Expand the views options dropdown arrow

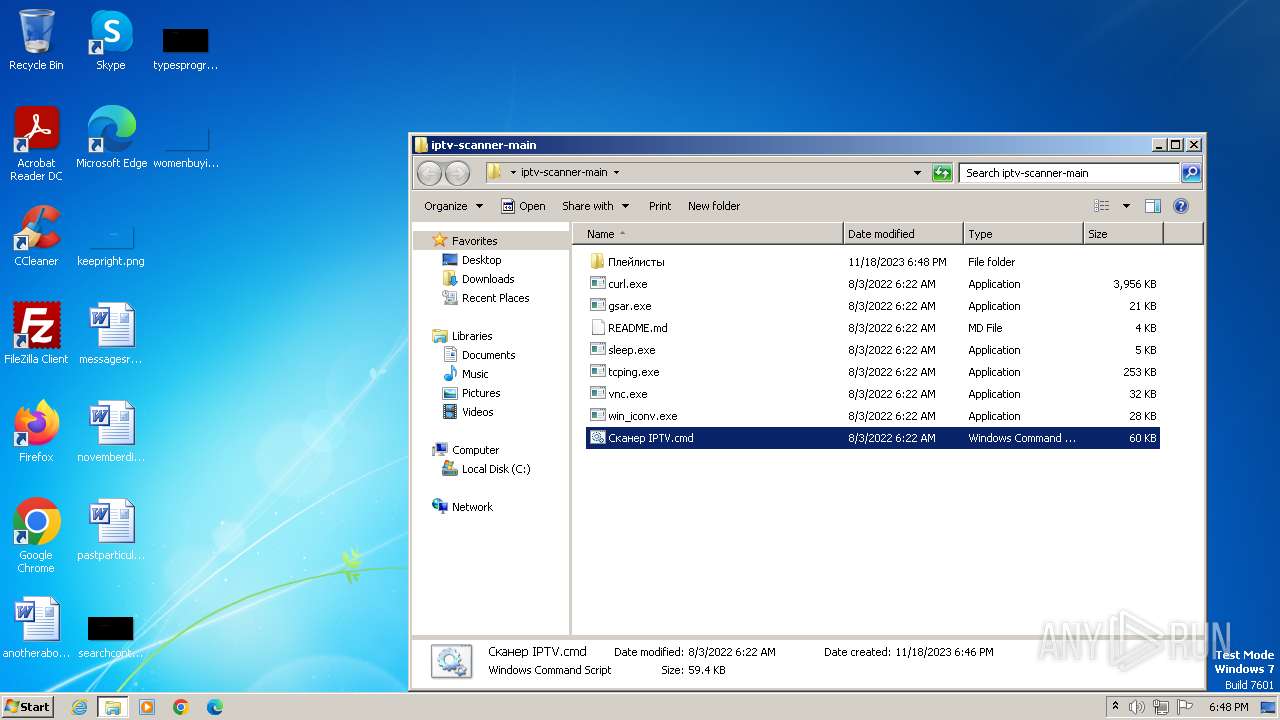click(x=1126, y=206)
